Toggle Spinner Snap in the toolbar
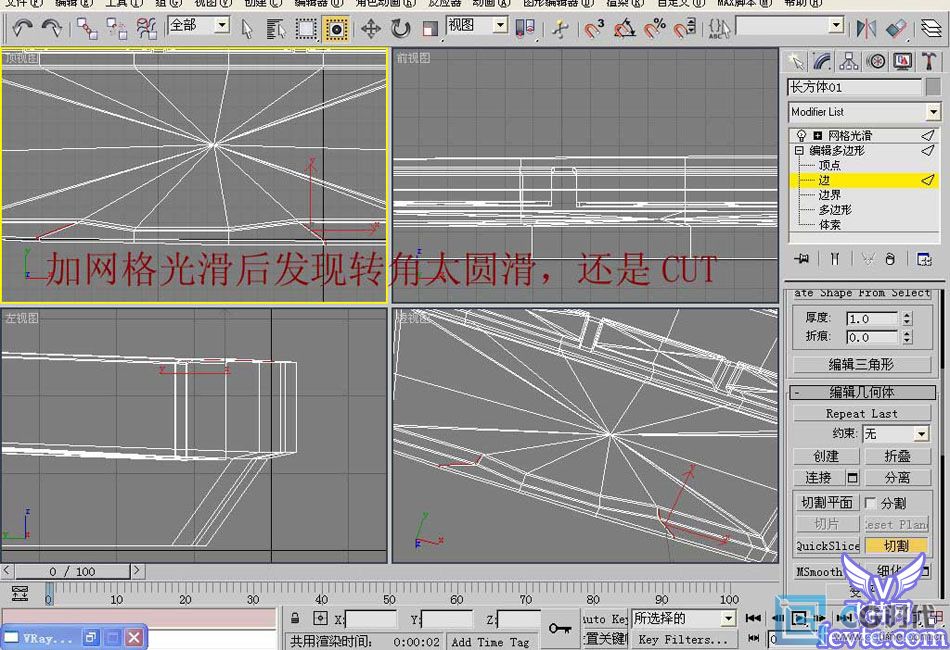Viewport: 950px width, 650px height. 684,28
